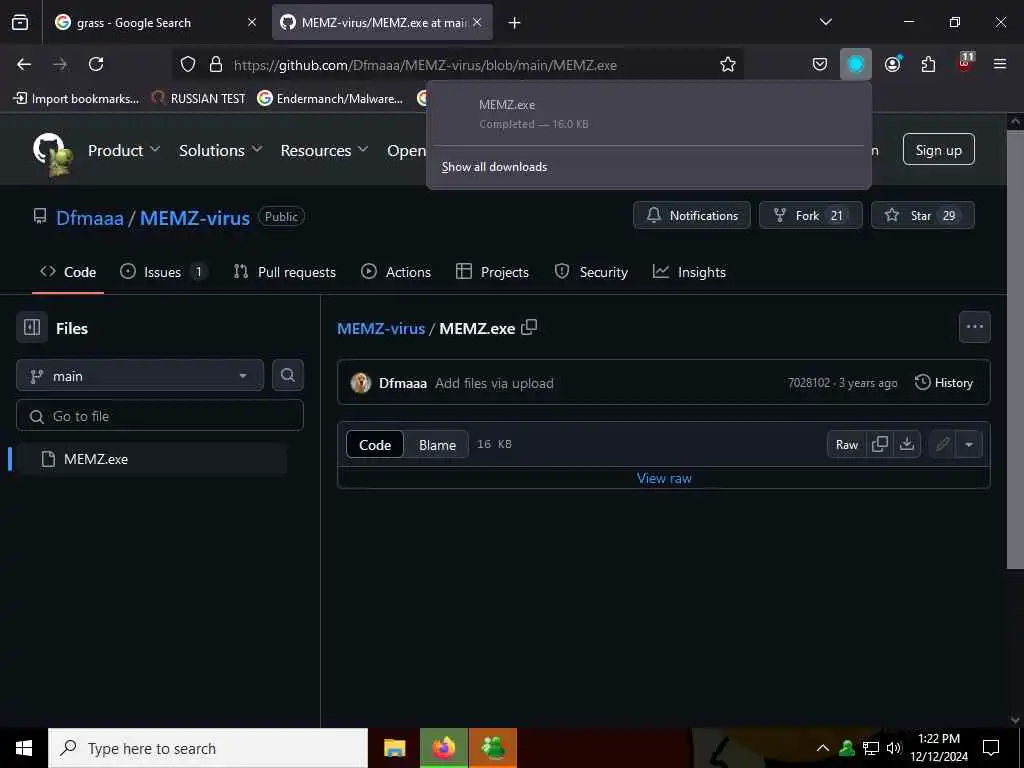
Task: Expand the Resources menu
Action: coord(325,150)
